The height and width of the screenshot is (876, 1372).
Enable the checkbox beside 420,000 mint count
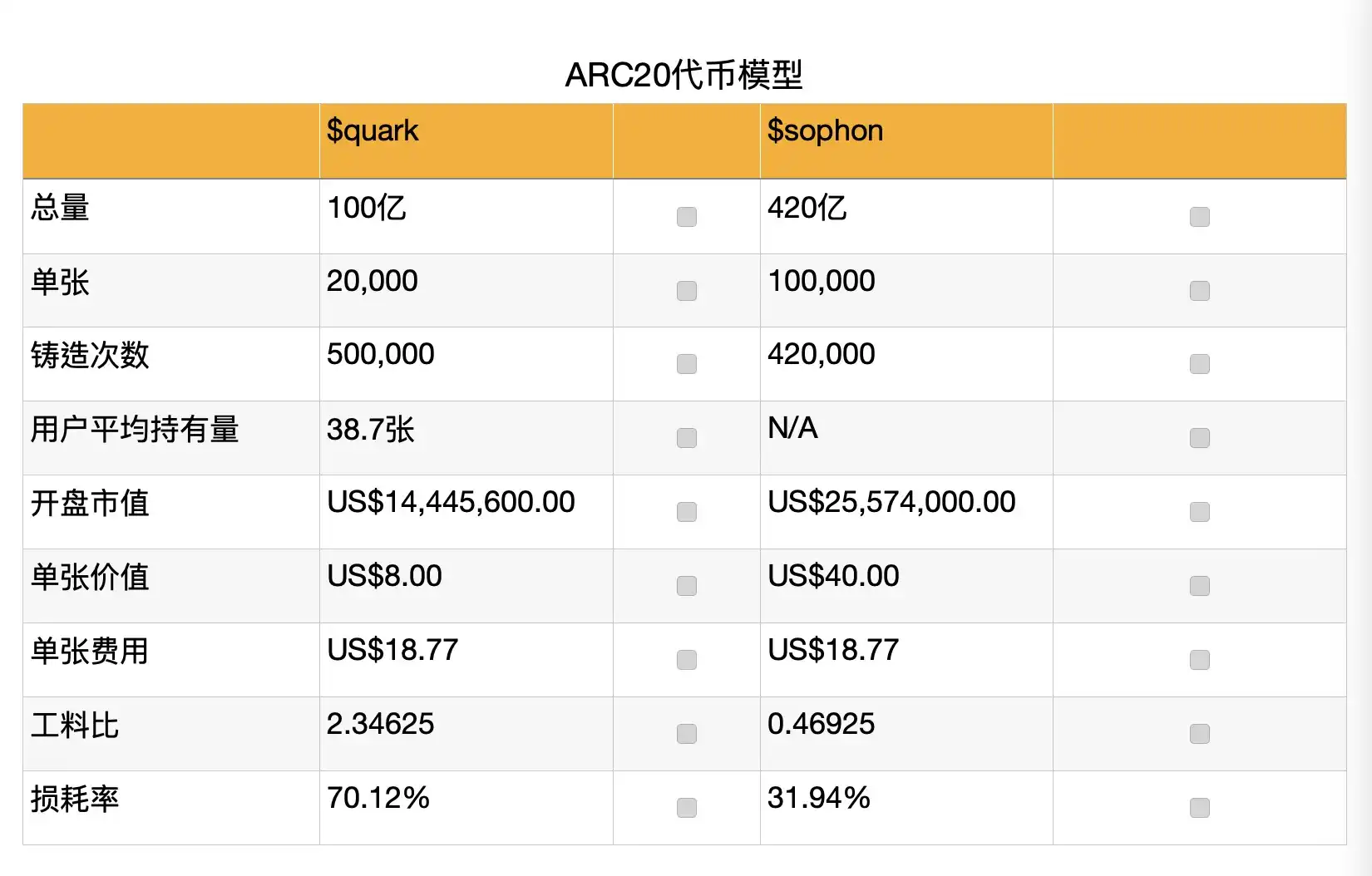[x=1199, y=364]
